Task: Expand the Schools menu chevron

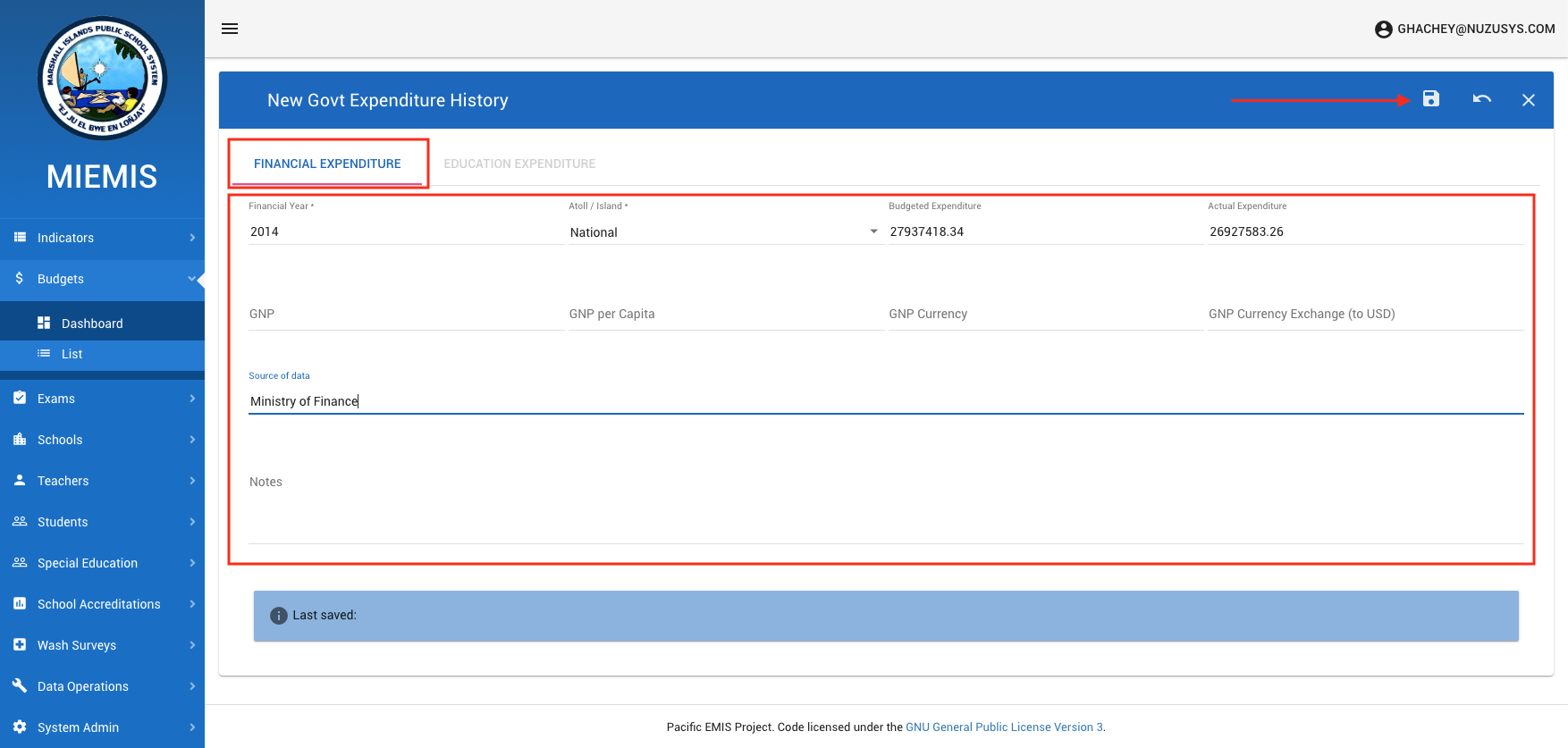Action: [x=192, y=440]
